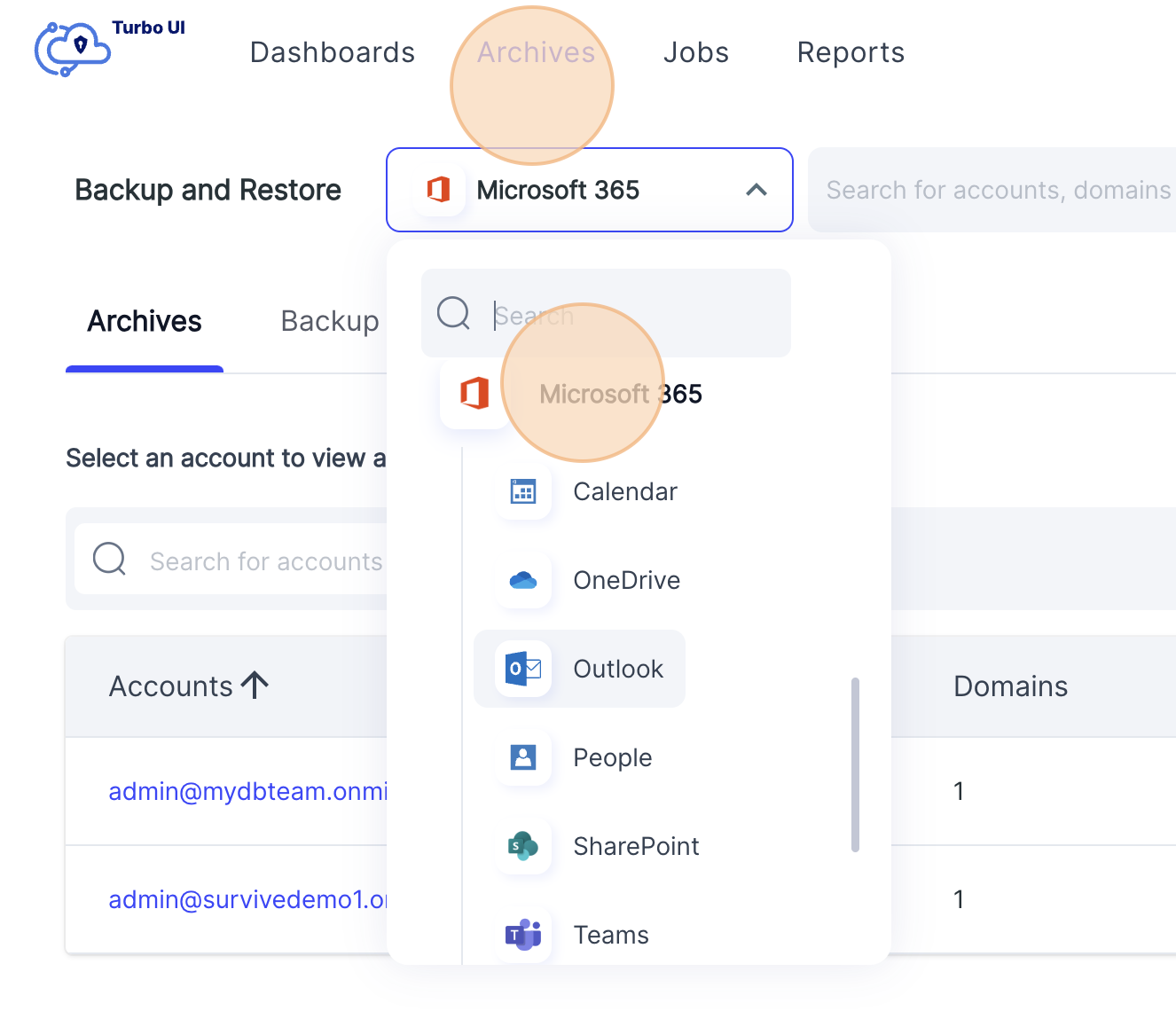Sort the Accounts column
The height and width of the screenshot is (1011, 1176).
(x=188, y=686)
